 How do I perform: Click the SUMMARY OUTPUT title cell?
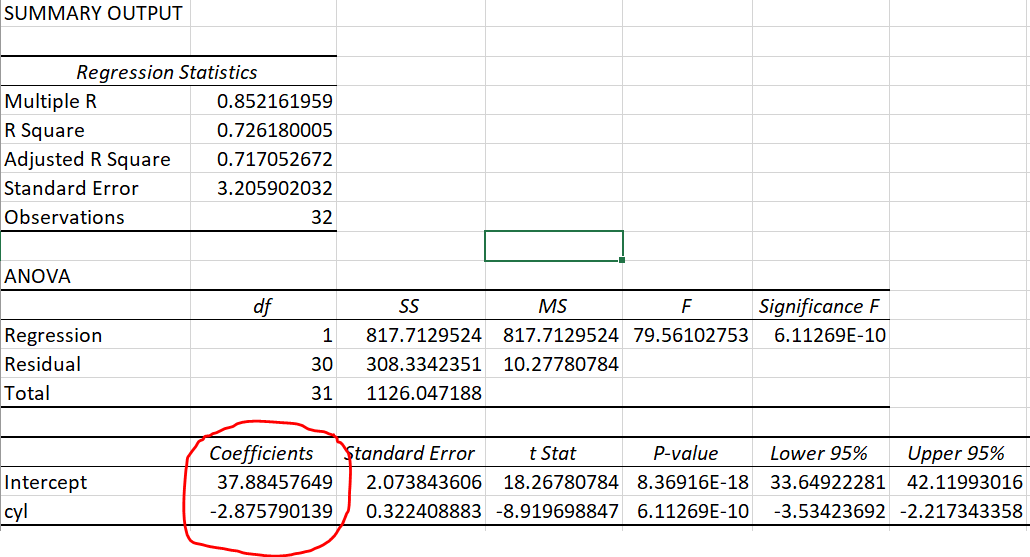94,14
